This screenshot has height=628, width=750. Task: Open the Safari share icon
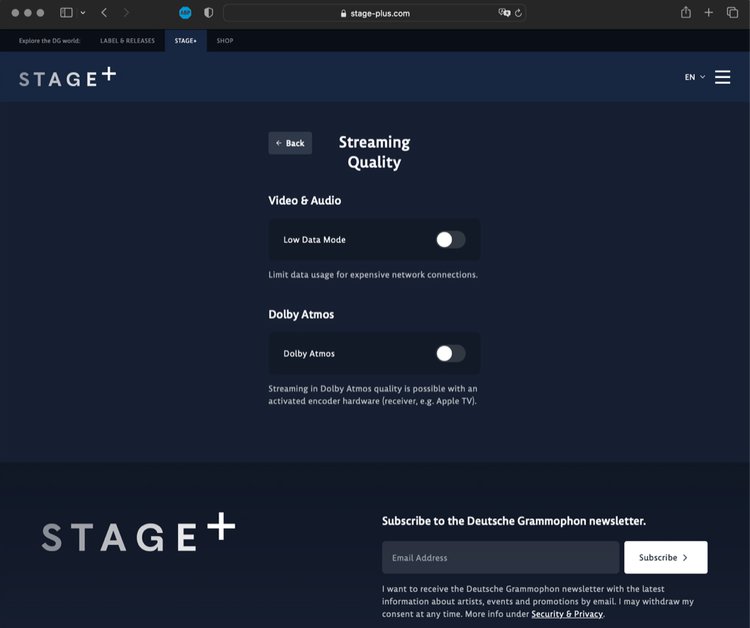(x=686, y=12)
